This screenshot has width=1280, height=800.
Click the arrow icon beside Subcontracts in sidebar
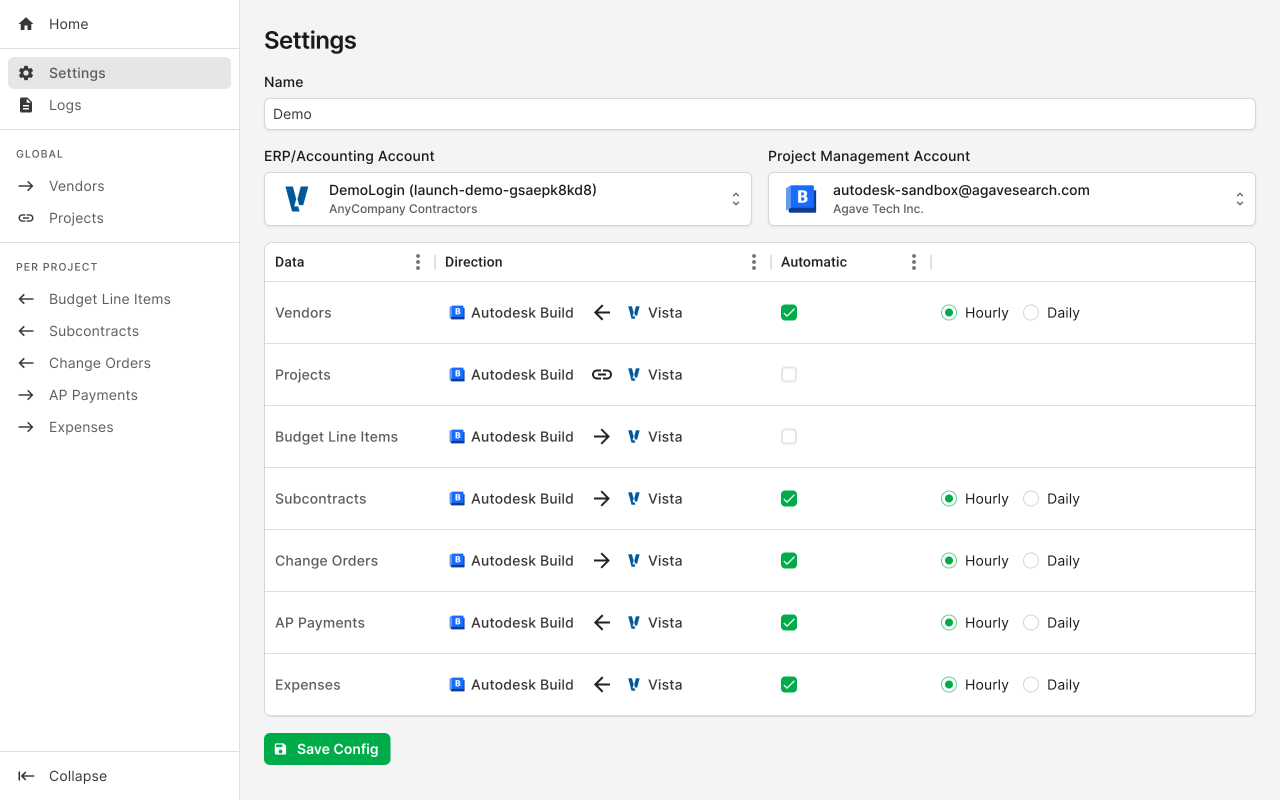[26, 331]
